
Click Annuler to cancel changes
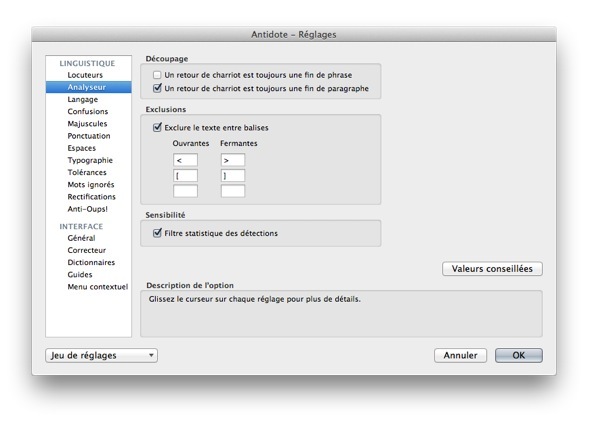pos(460,355)
